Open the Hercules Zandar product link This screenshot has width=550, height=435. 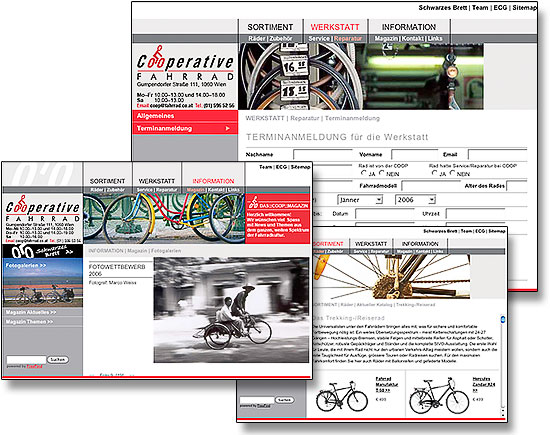484,384
